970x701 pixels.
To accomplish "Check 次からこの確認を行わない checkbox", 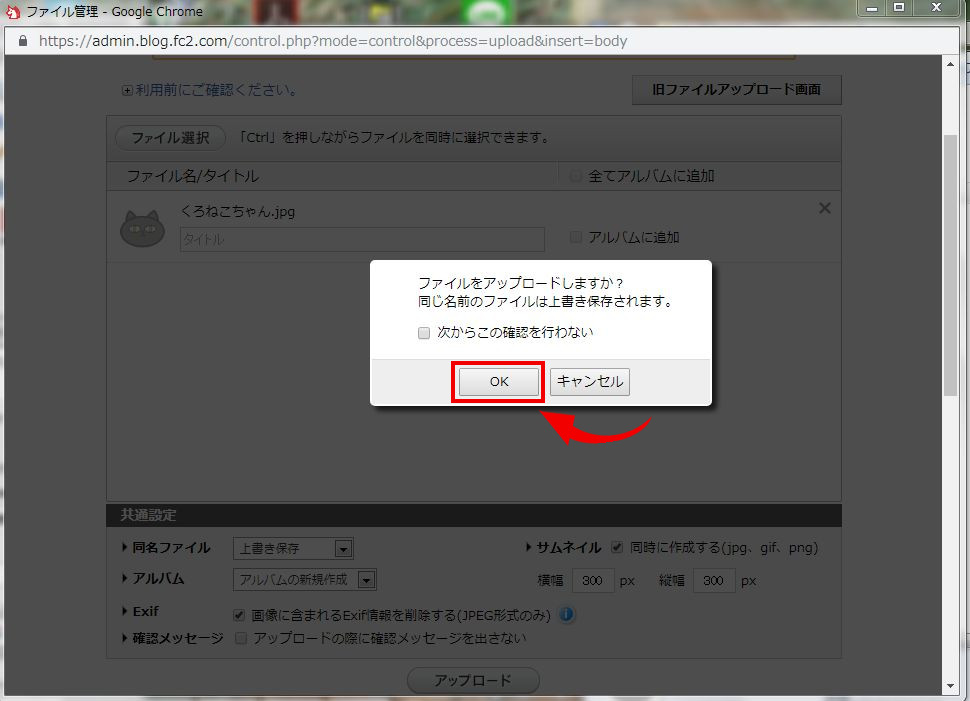I will pyautogui.click(x=424, y=333).
